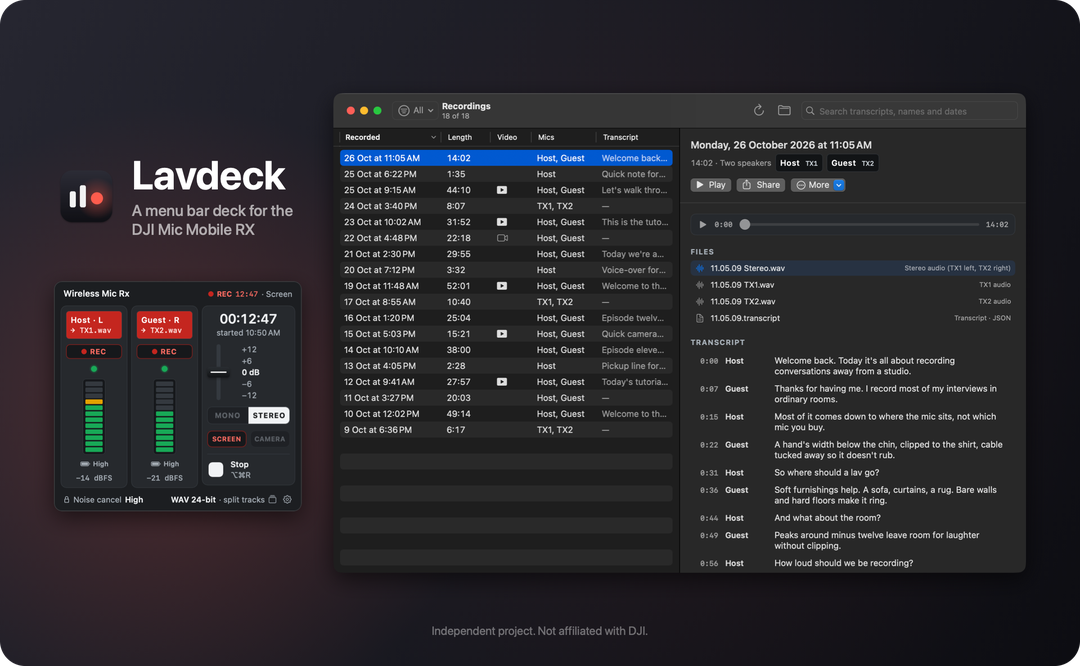Image resolution: width=1080 pixels, height=666 pixels.
Task: Click the Guest R TX2.wav channel tile
Action: coord(165,325)
